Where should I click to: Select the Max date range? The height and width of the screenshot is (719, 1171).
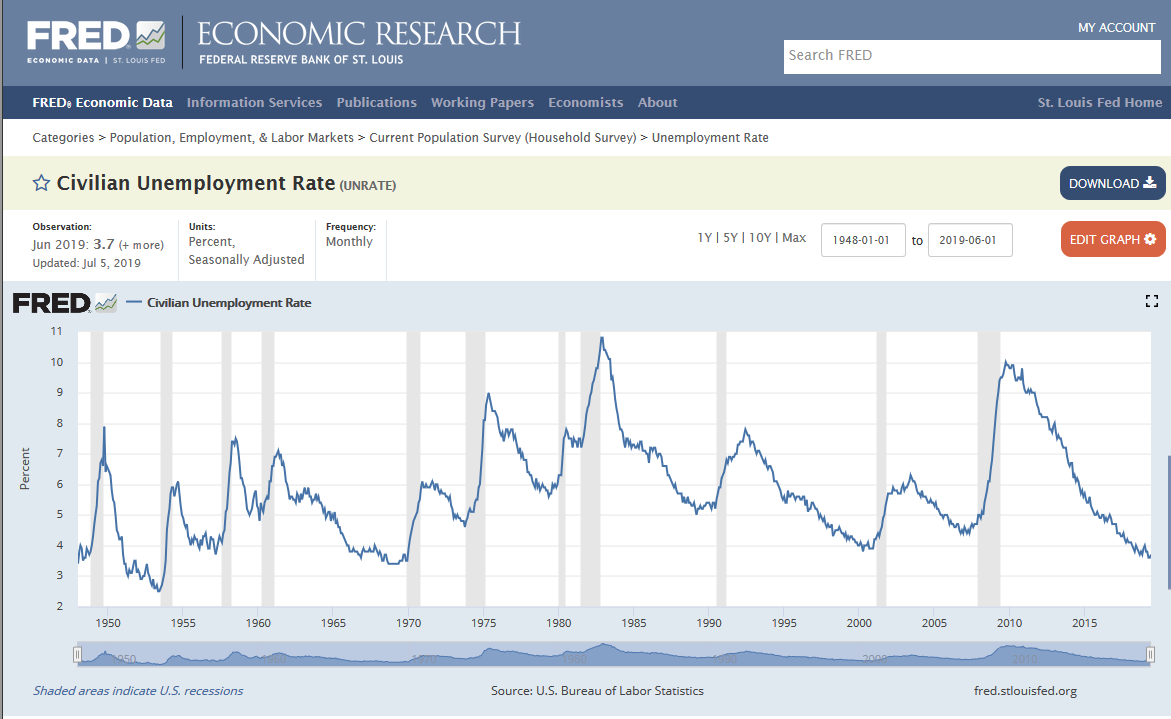[793, 238]
